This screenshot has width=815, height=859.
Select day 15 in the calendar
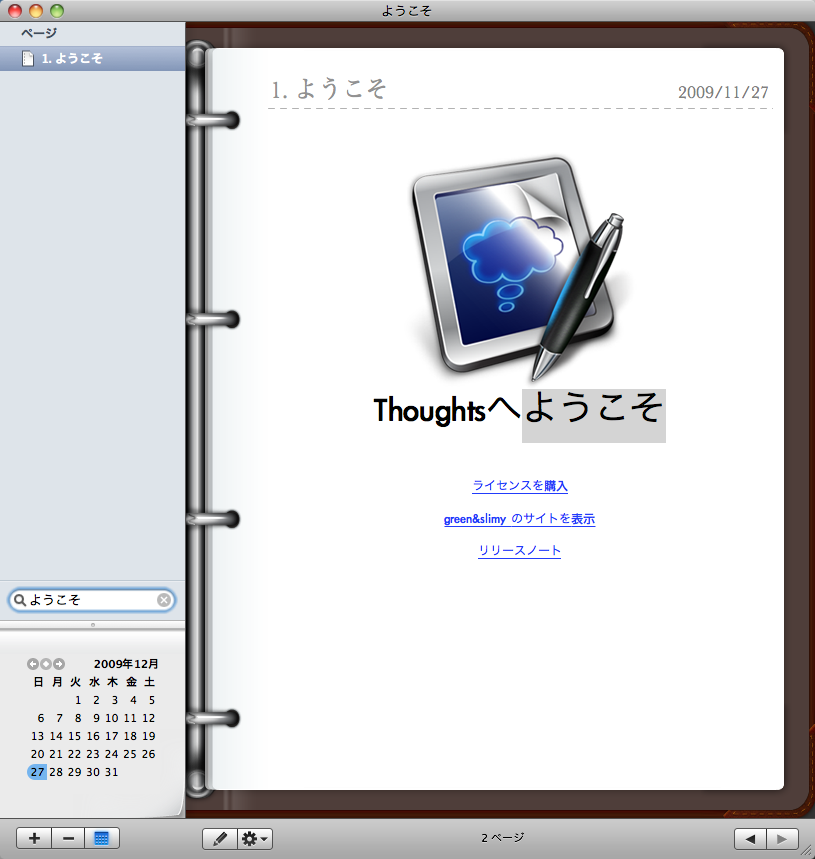tap(74, 736)
